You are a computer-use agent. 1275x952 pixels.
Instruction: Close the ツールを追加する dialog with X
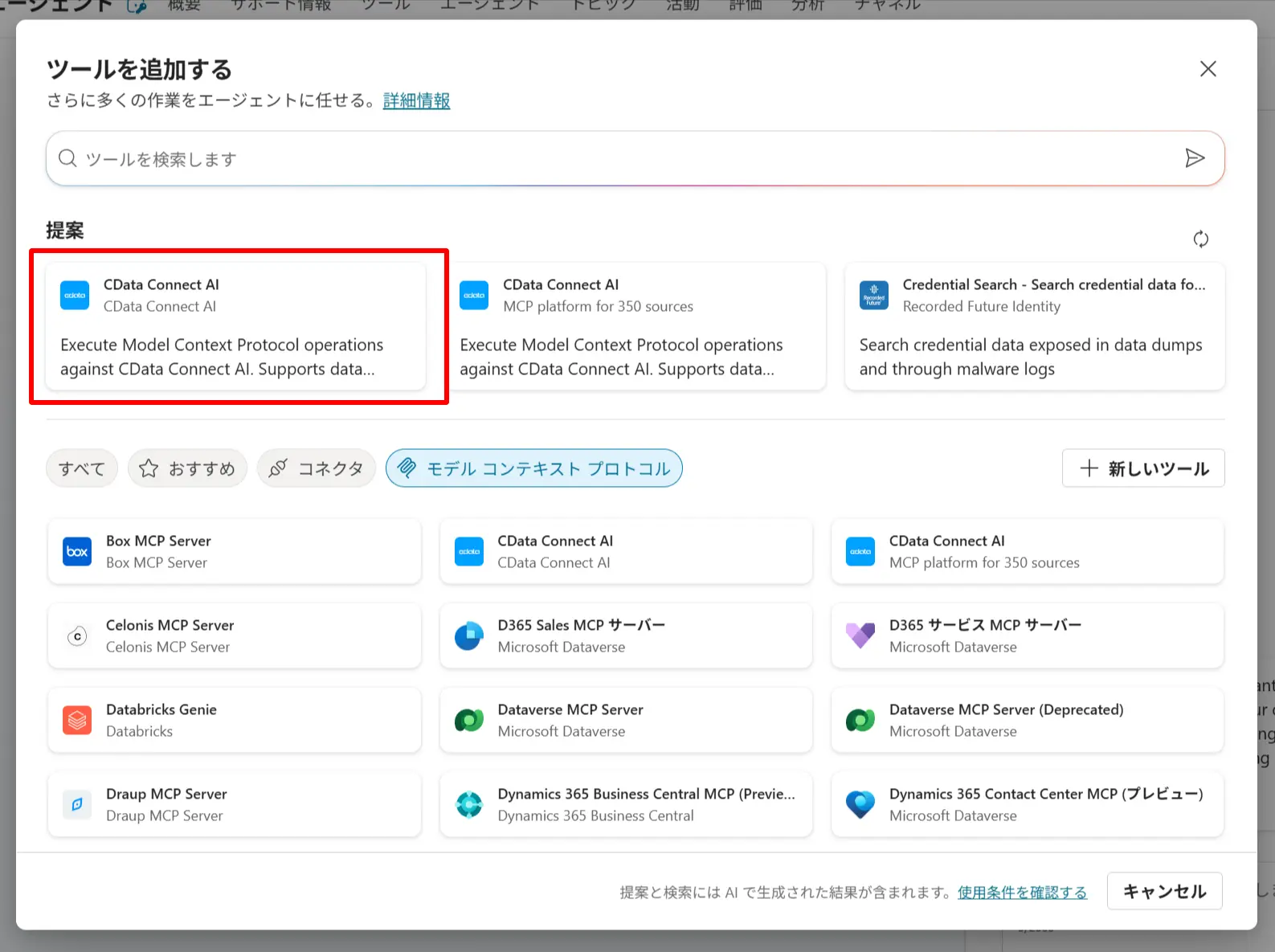[1208, 69]
